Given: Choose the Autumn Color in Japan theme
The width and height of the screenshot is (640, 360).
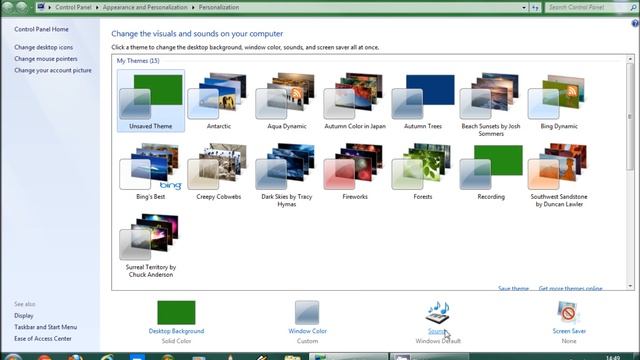Looking at the screenshot, I should point(355,100).
